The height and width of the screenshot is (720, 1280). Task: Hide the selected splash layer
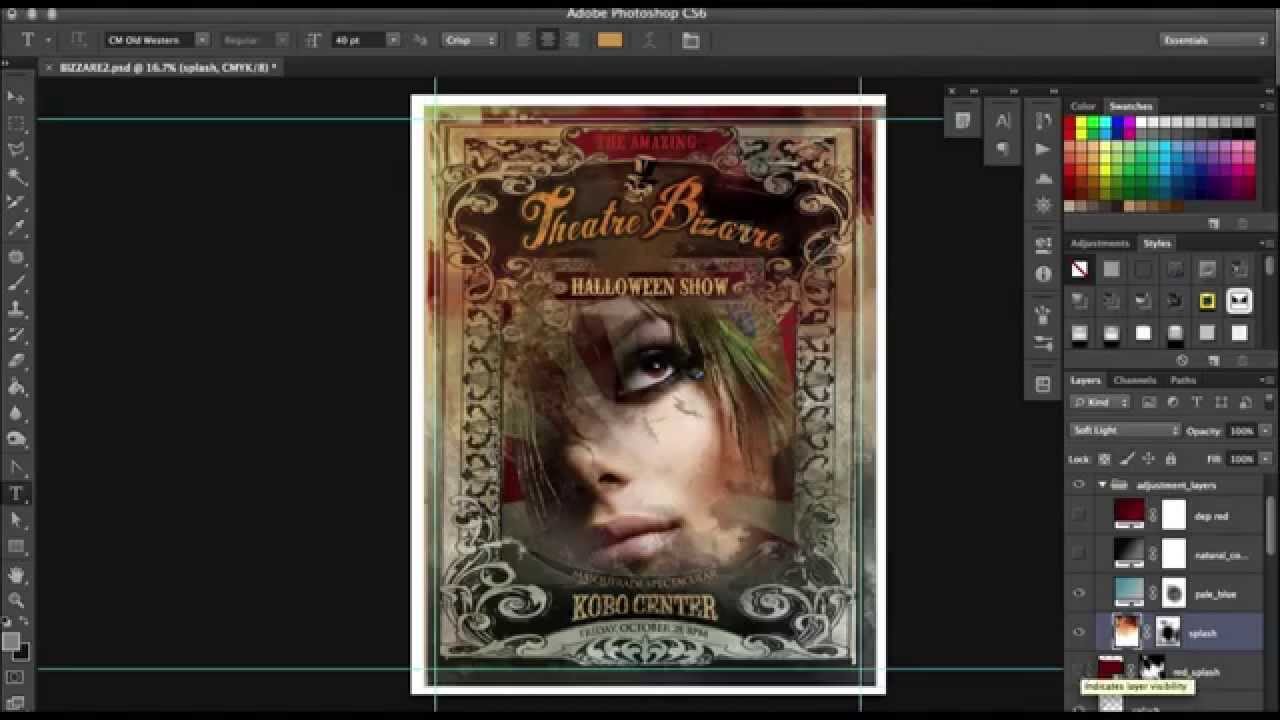(1078, 632)
